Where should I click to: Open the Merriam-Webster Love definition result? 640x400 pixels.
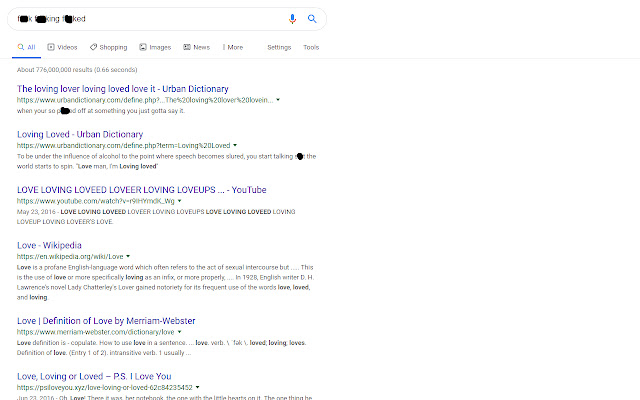click(106, 321)
